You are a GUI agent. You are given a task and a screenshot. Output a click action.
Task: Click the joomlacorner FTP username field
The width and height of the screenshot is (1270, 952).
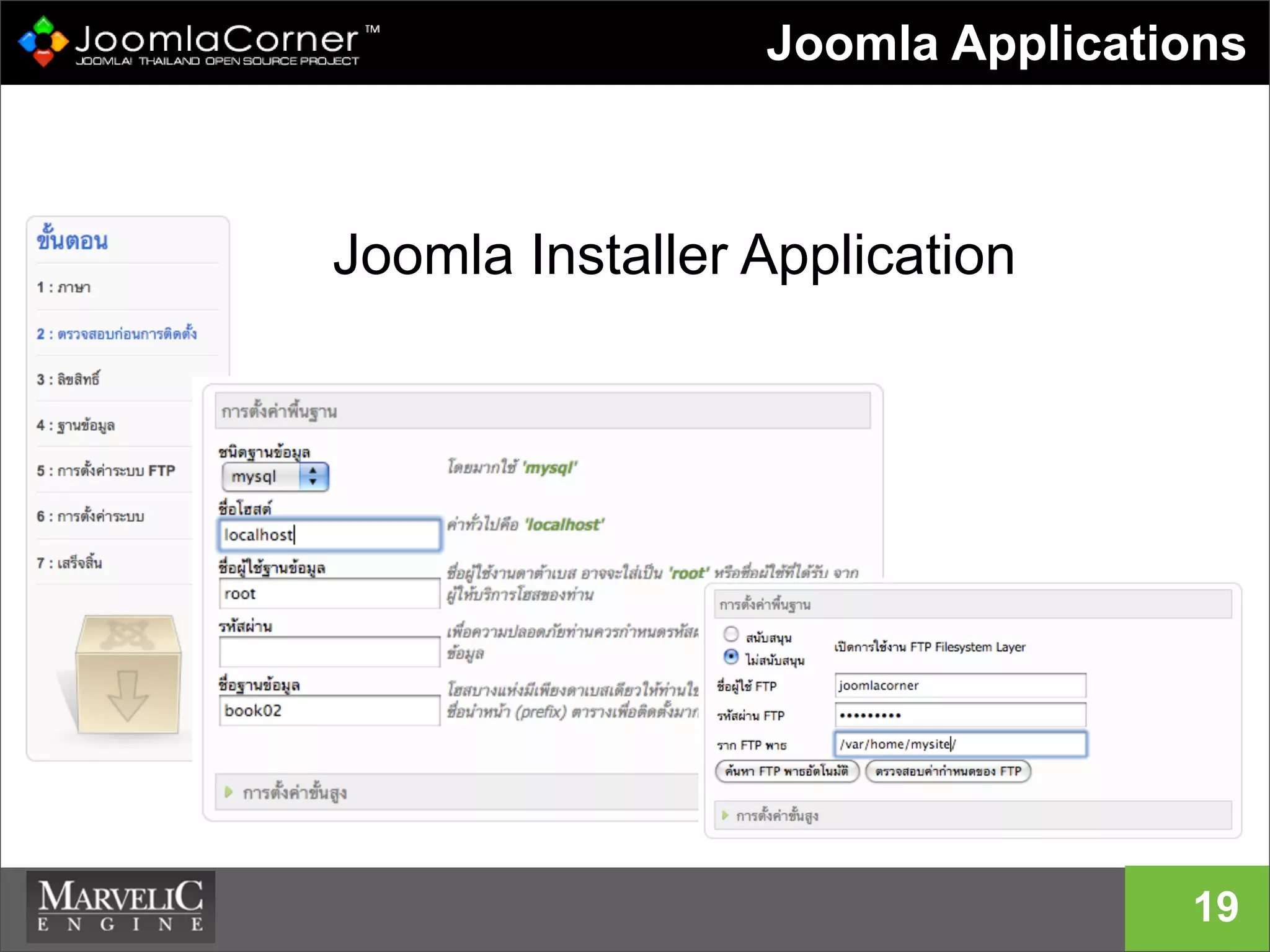coord(960,685)
